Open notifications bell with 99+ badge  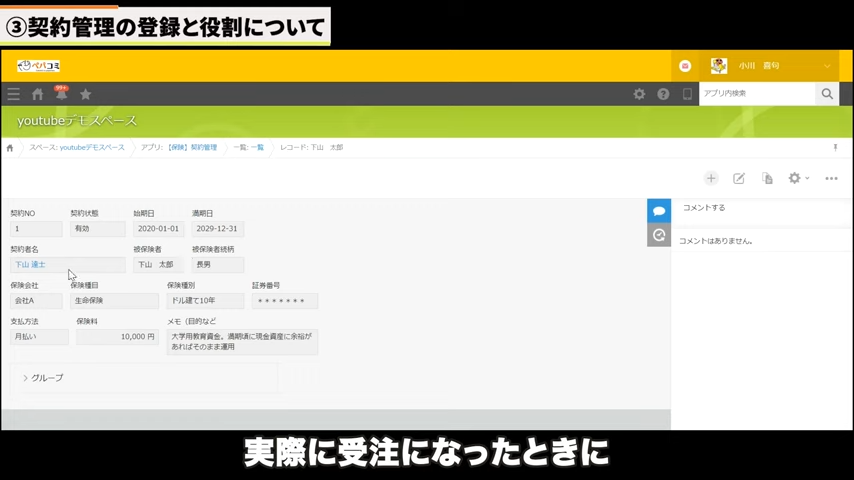tap(62, 94)
